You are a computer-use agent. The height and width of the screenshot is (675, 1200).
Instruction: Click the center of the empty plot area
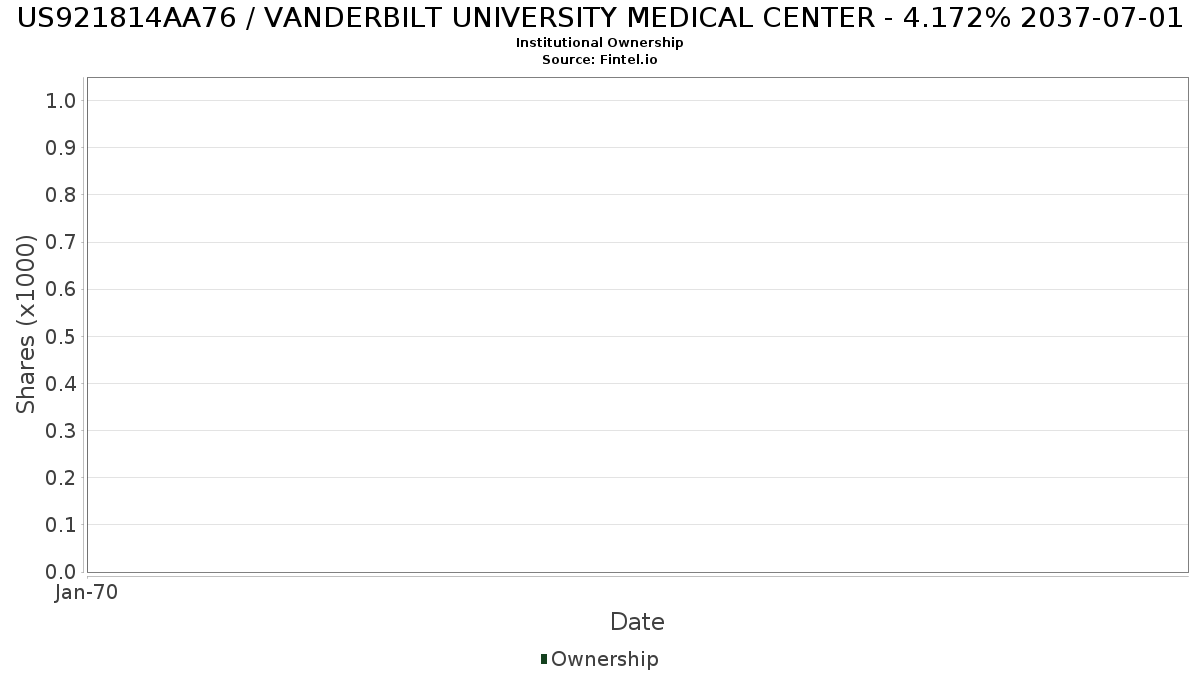tap(637, 324)
